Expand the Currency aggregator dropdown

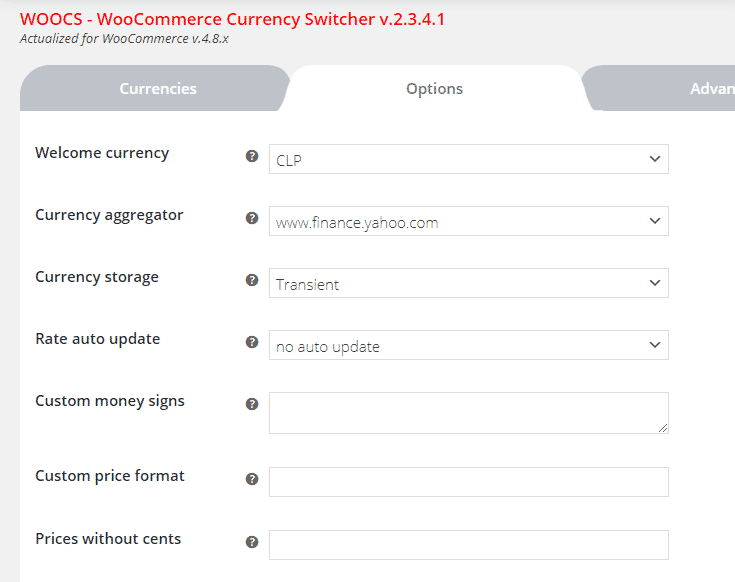point(468,221)
